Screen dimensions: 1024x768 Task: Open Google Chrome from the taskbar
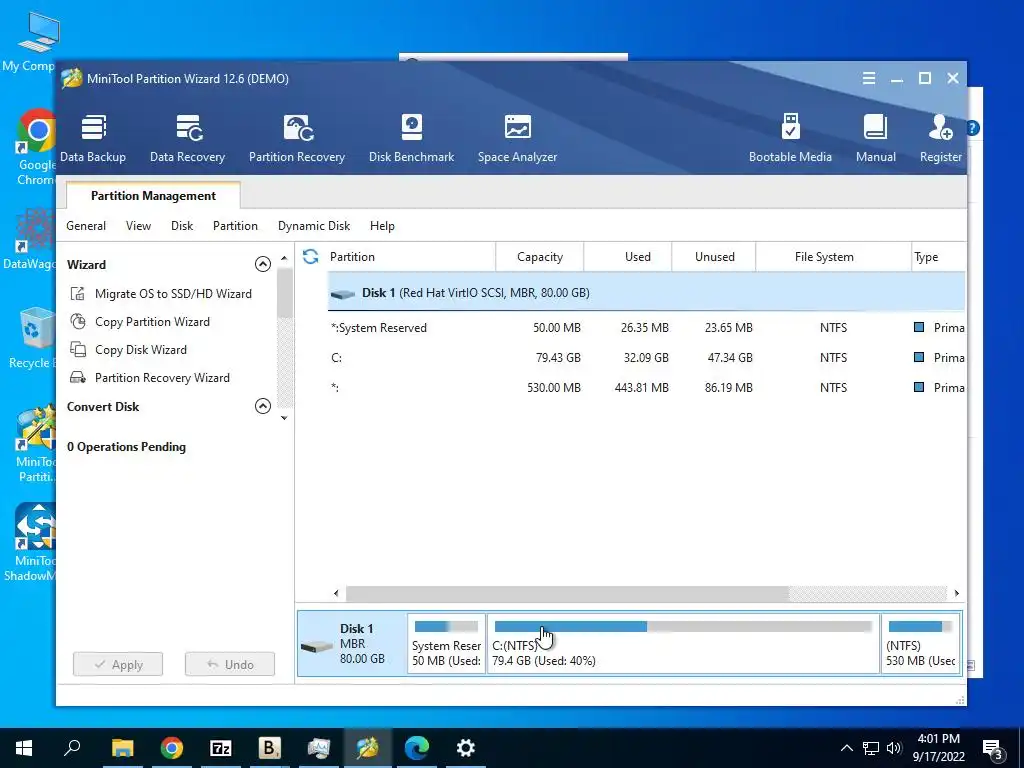coord(172,748)
